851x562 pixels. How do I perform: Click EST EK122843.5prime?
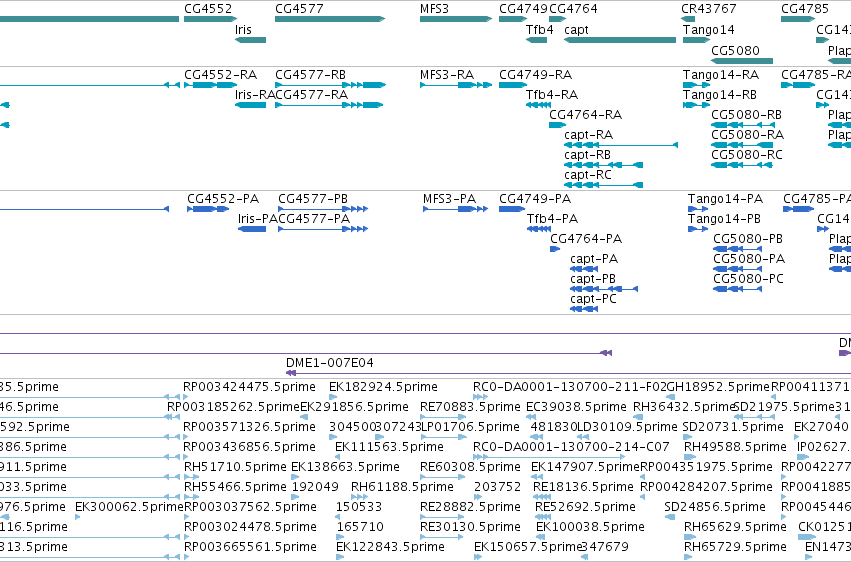[390, 547]
